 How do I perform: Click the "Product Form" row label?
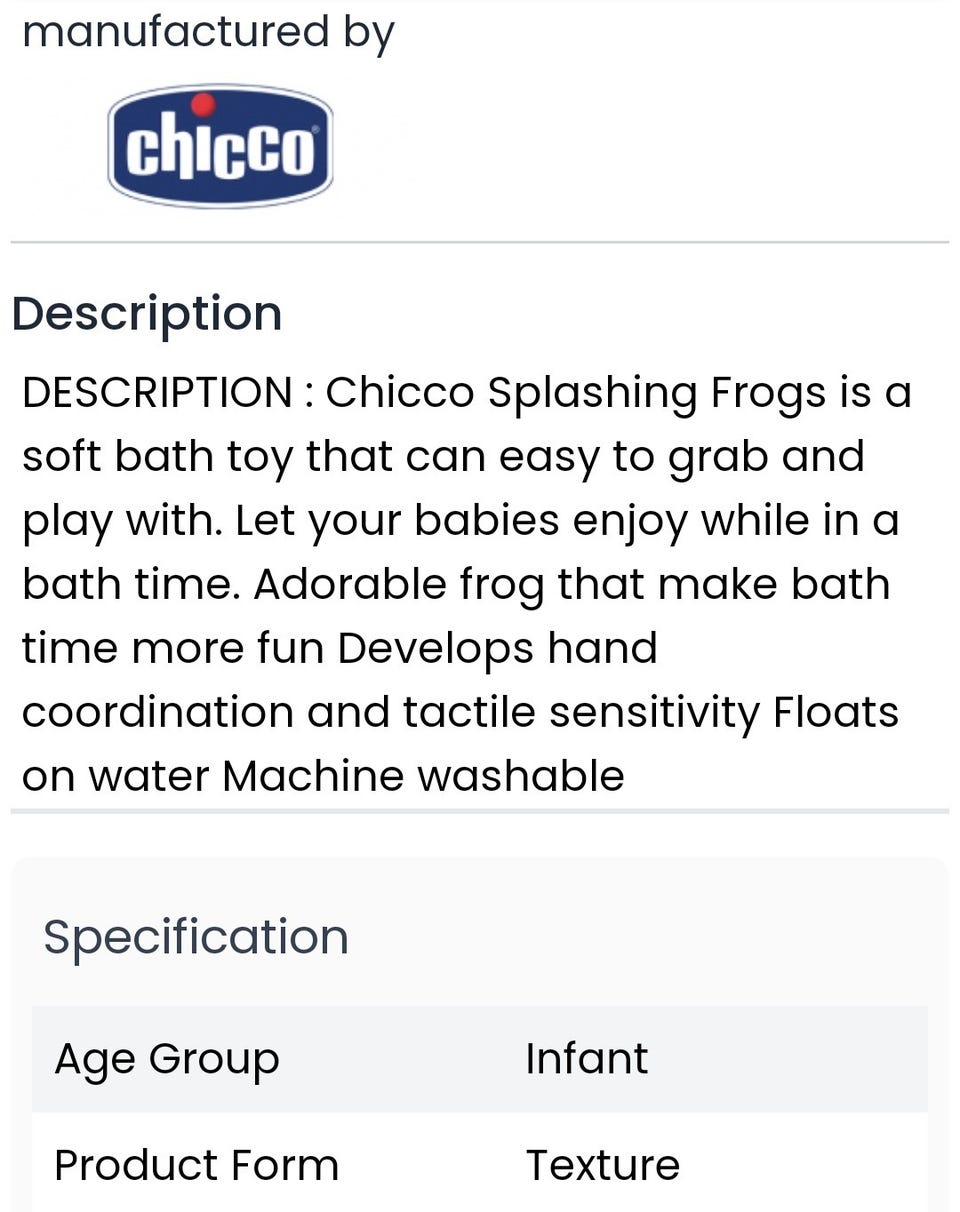(x=196, y=1165)
